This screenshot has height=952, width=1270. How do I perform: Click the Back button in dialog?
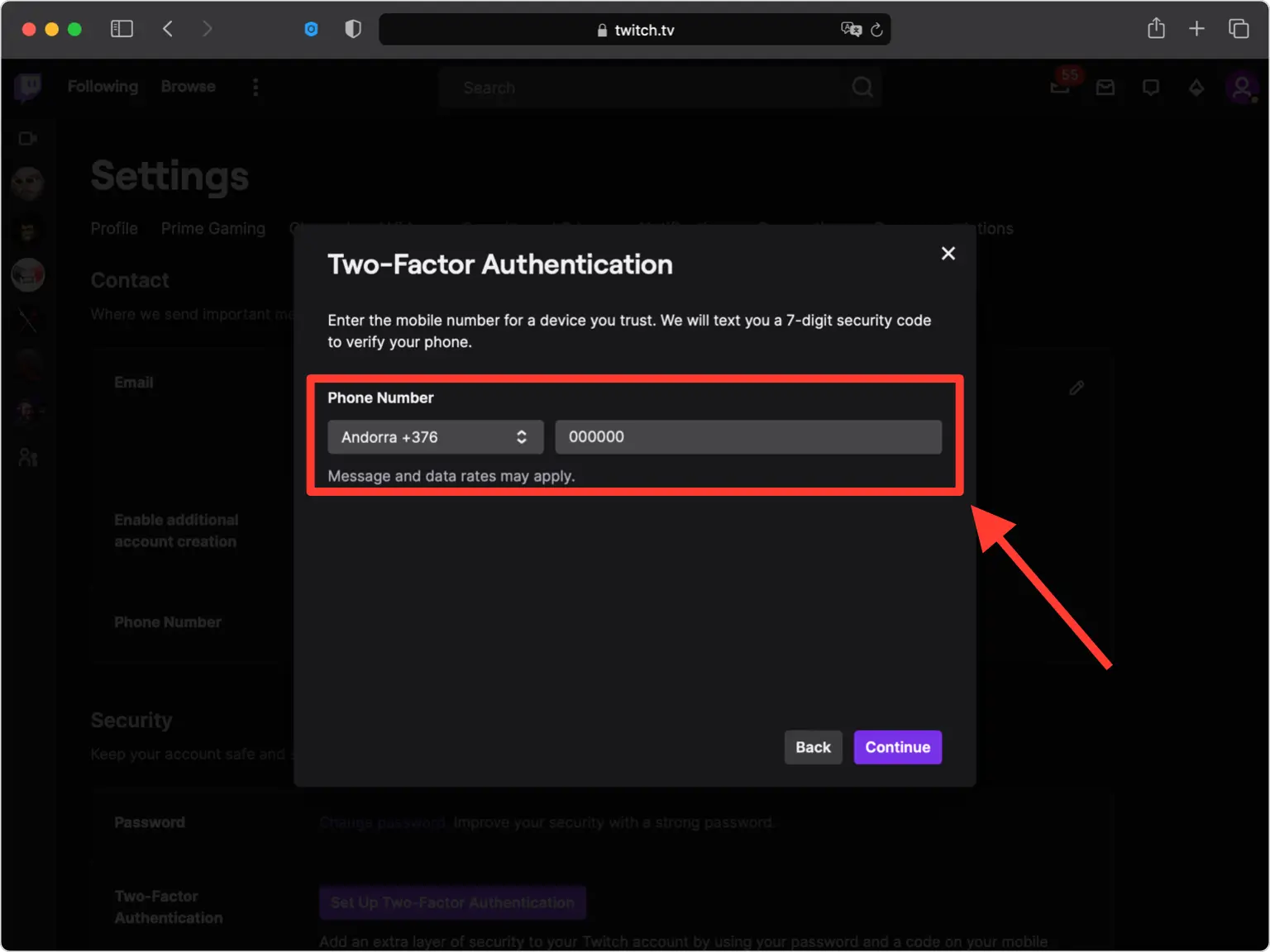(813, 747)
